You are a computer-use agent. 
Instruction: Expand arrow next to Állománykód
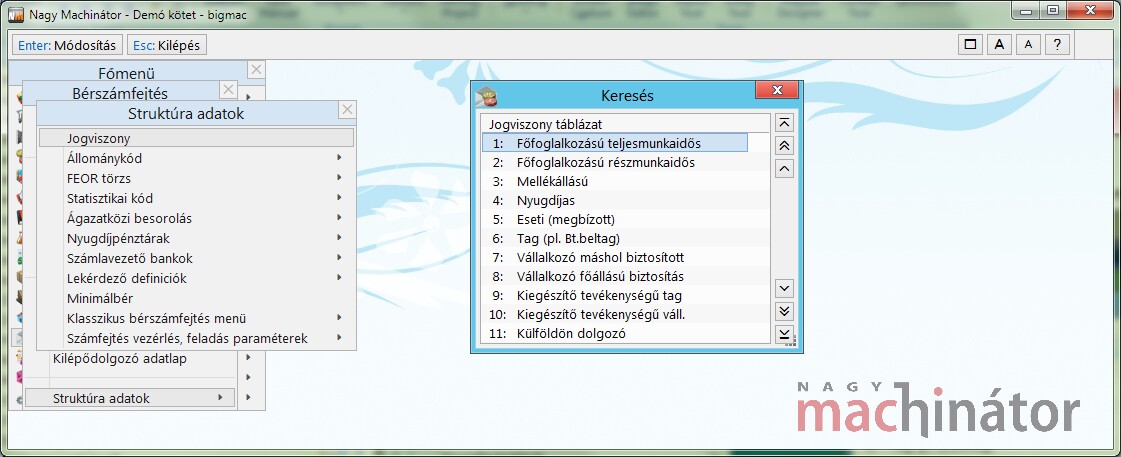340,157
